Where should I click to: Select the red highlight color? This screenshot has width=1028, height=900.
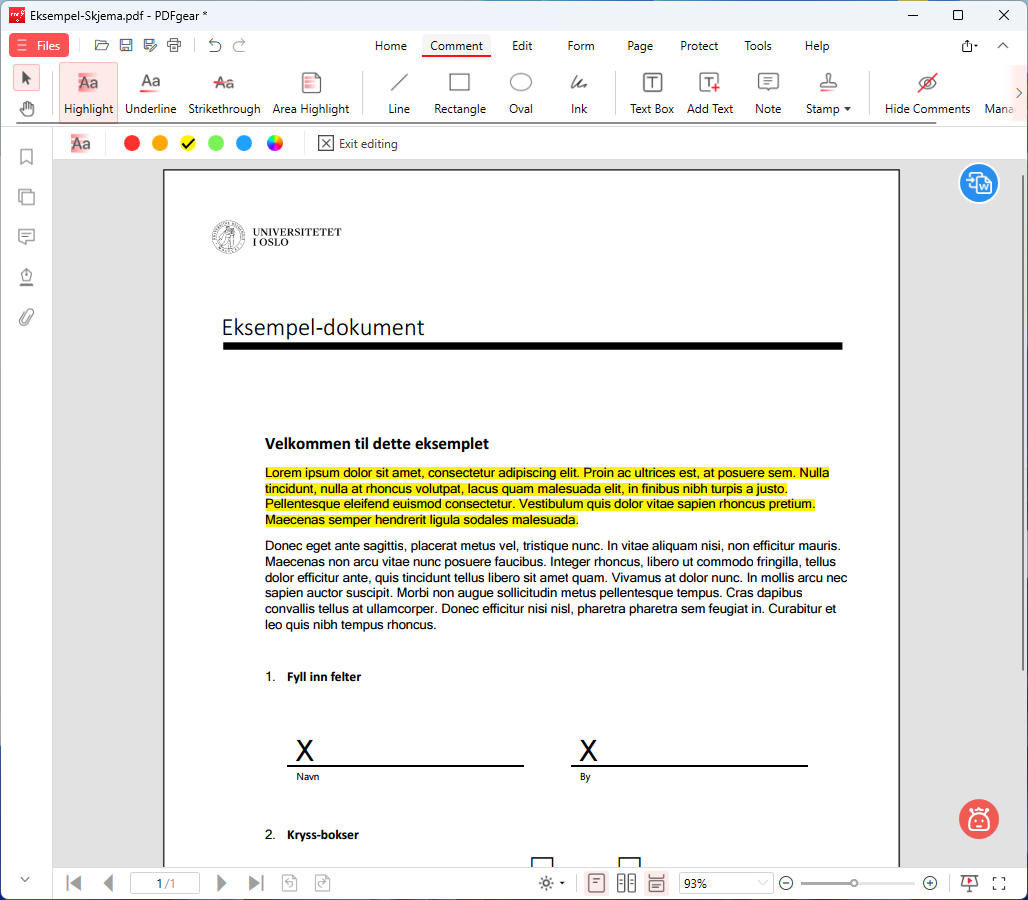coord(132,144)
